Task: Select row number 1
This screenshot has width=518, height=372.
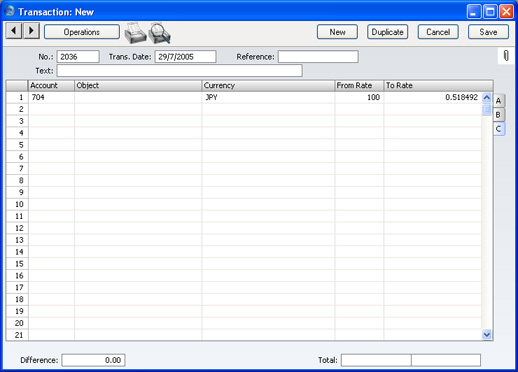Action: tap(17, 97)
